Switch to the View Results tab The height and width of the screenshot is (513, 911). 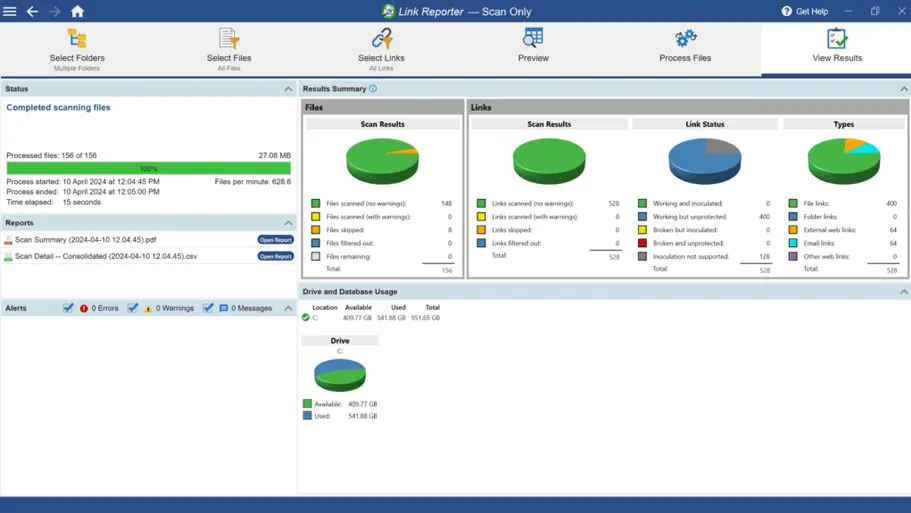point(836,47)
